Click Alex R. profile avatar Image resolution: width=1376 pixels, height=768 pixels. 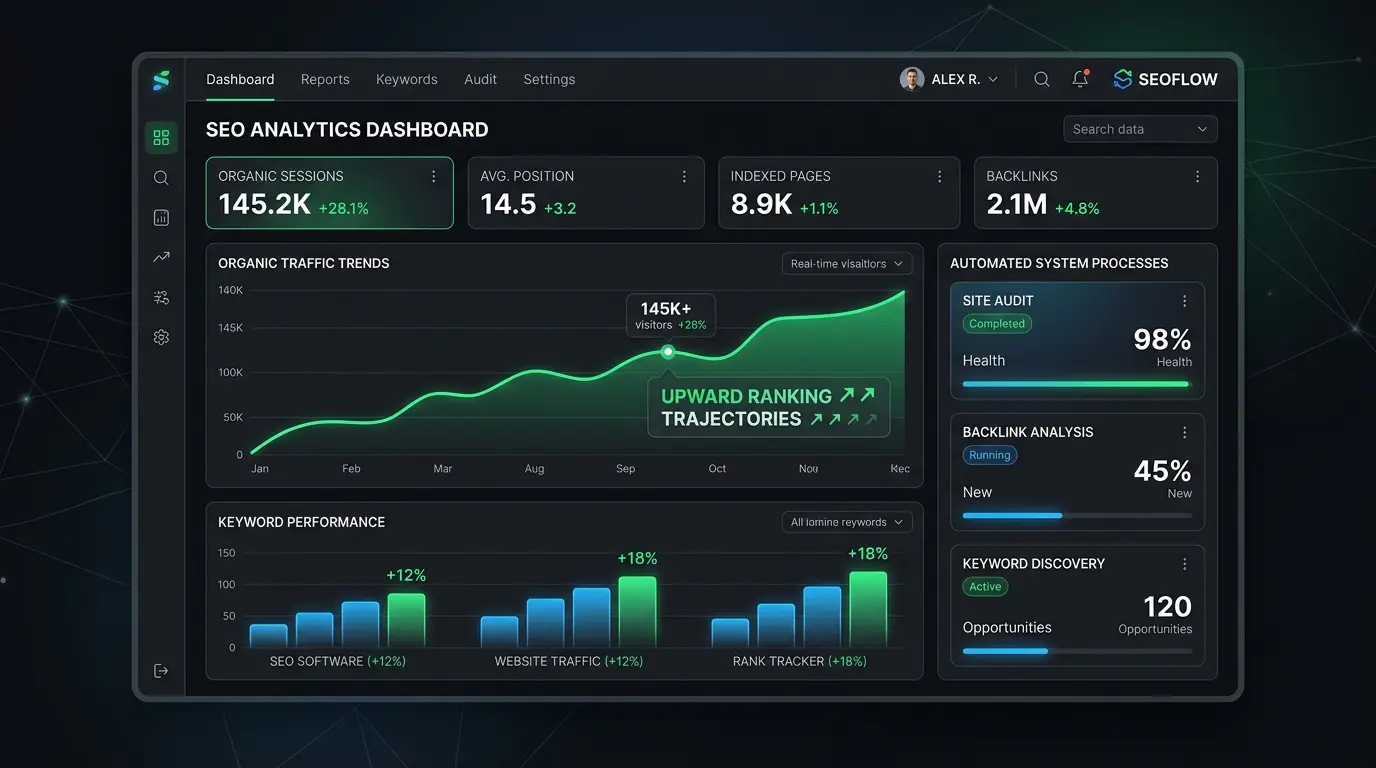912,79
